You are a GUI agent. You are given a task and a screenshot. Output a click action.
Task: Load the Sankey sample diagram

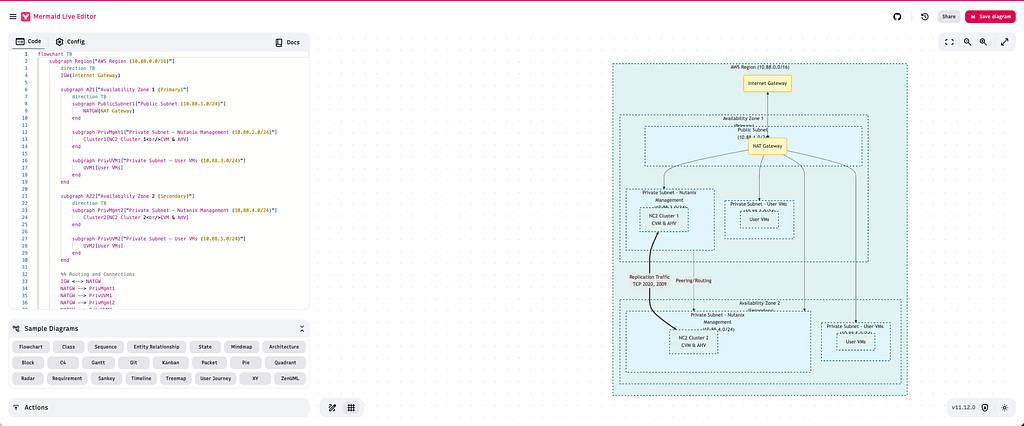[107, 378]
